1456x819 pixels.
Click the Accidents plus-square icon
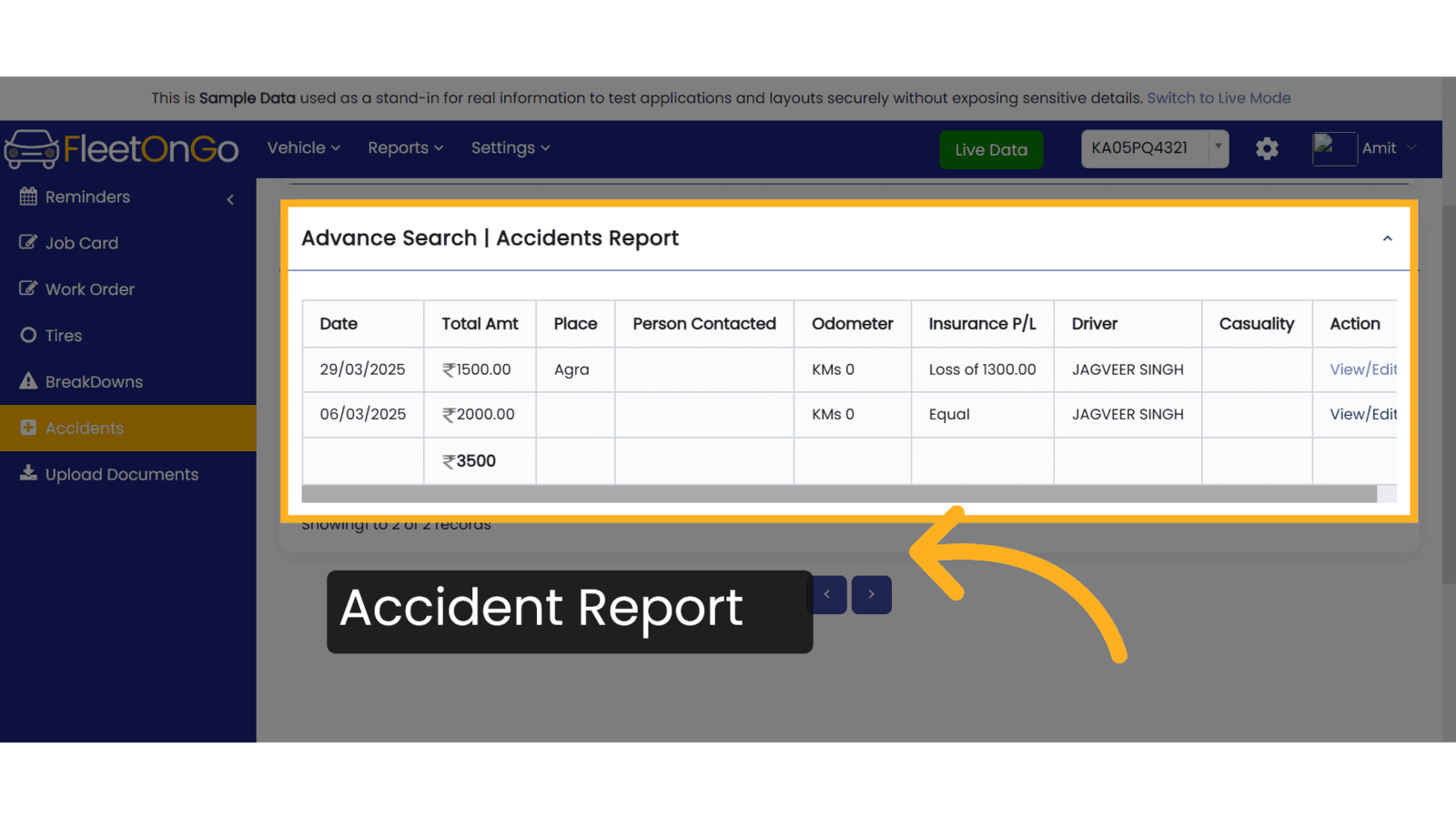coord(28,428)
